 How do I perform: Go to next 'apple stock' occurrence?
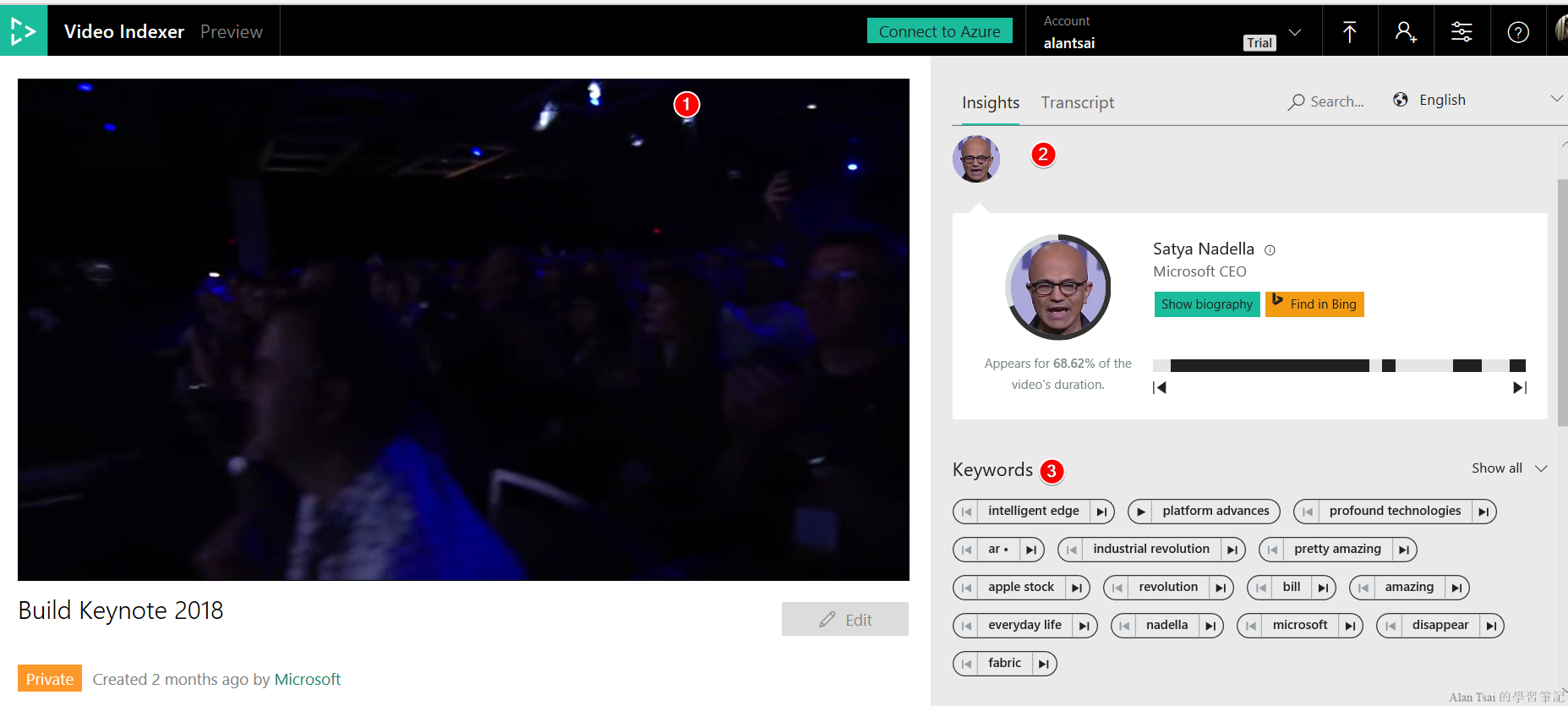pyautogui.click(x=1077, y=588)
